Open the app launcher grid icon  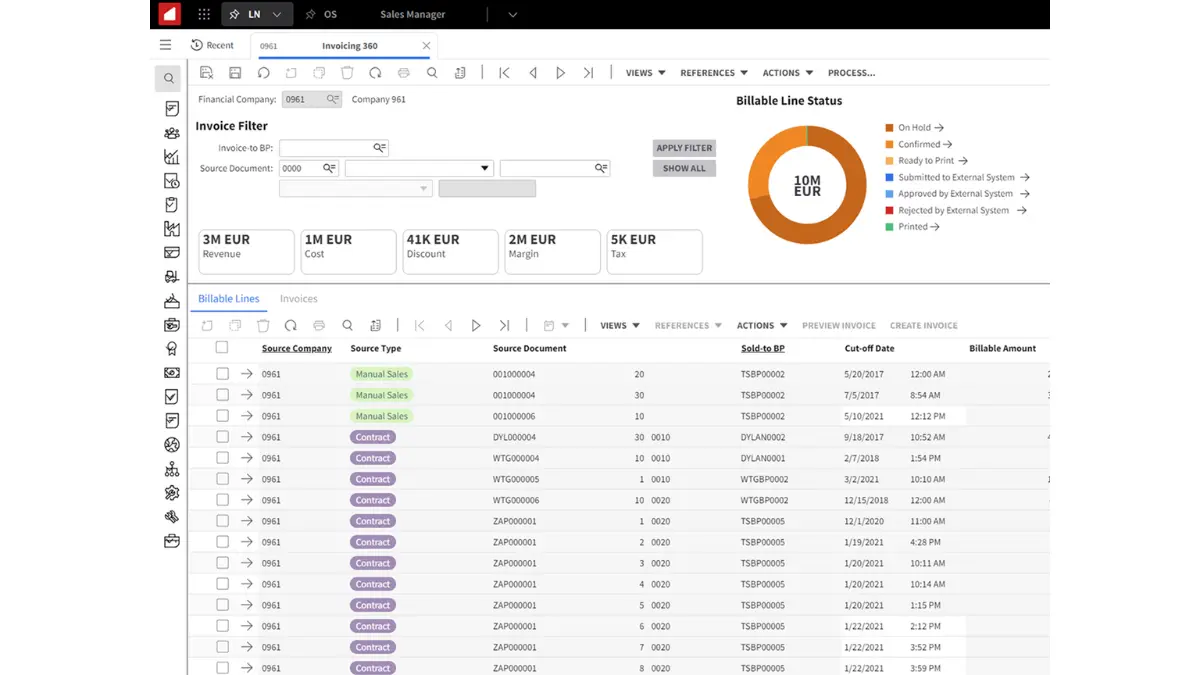click(x=204, y=14)
